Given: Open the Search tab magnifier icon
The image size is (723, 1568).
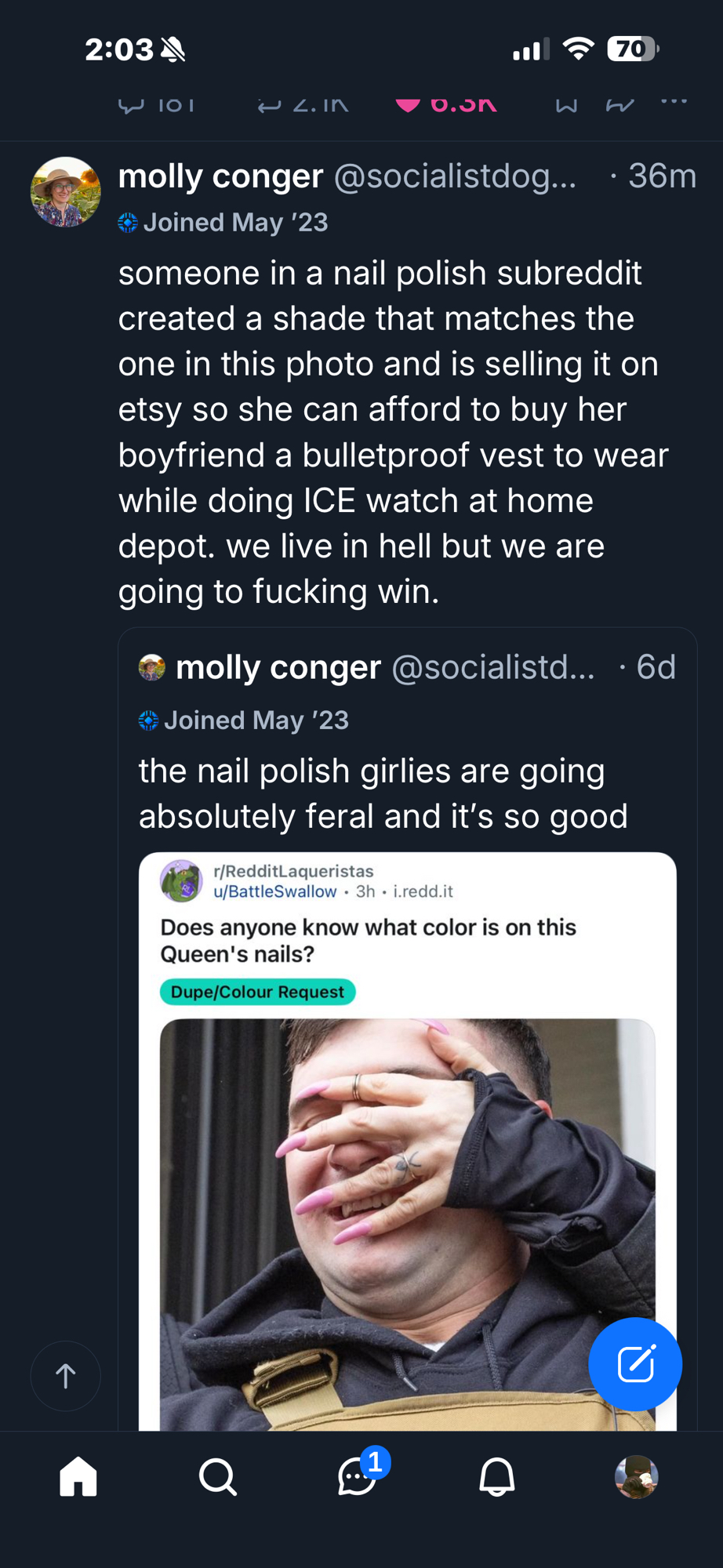Looking at the screenshot, I should [217, 1477].
